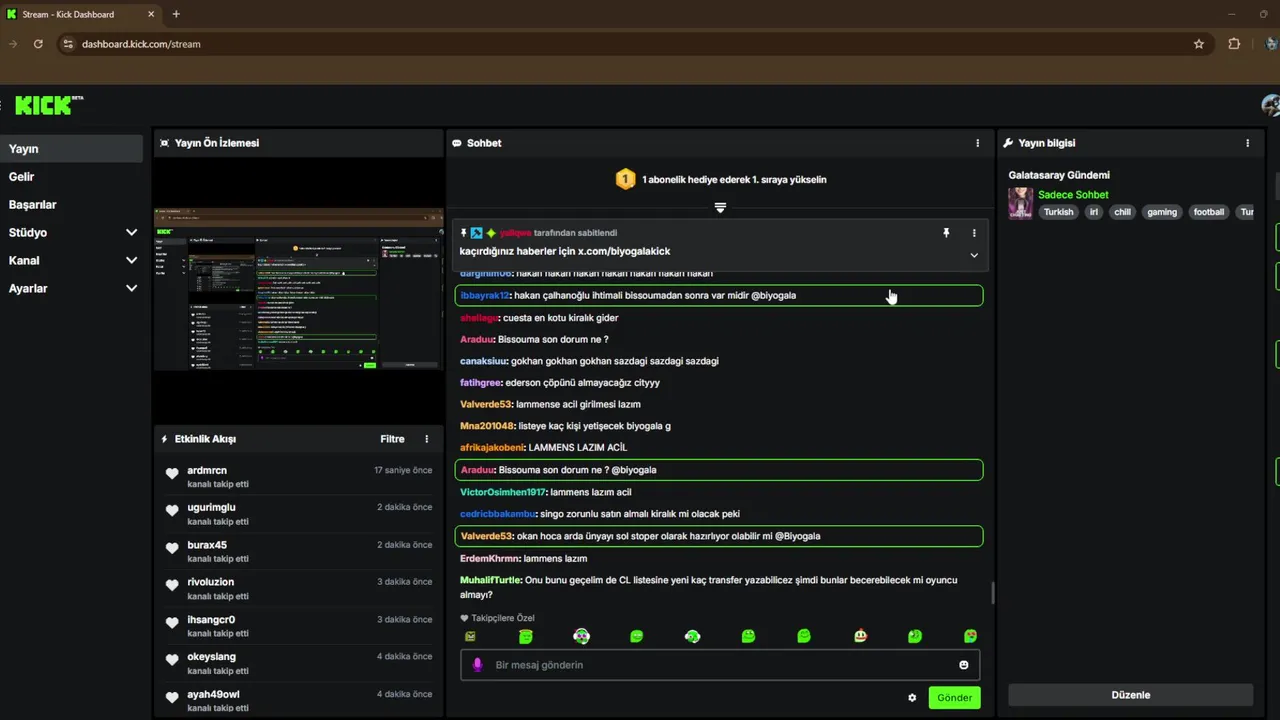Click the heart icon beside rivoluzion
The height and width of the screenshot is (720, 1280).
coord(172,586)
